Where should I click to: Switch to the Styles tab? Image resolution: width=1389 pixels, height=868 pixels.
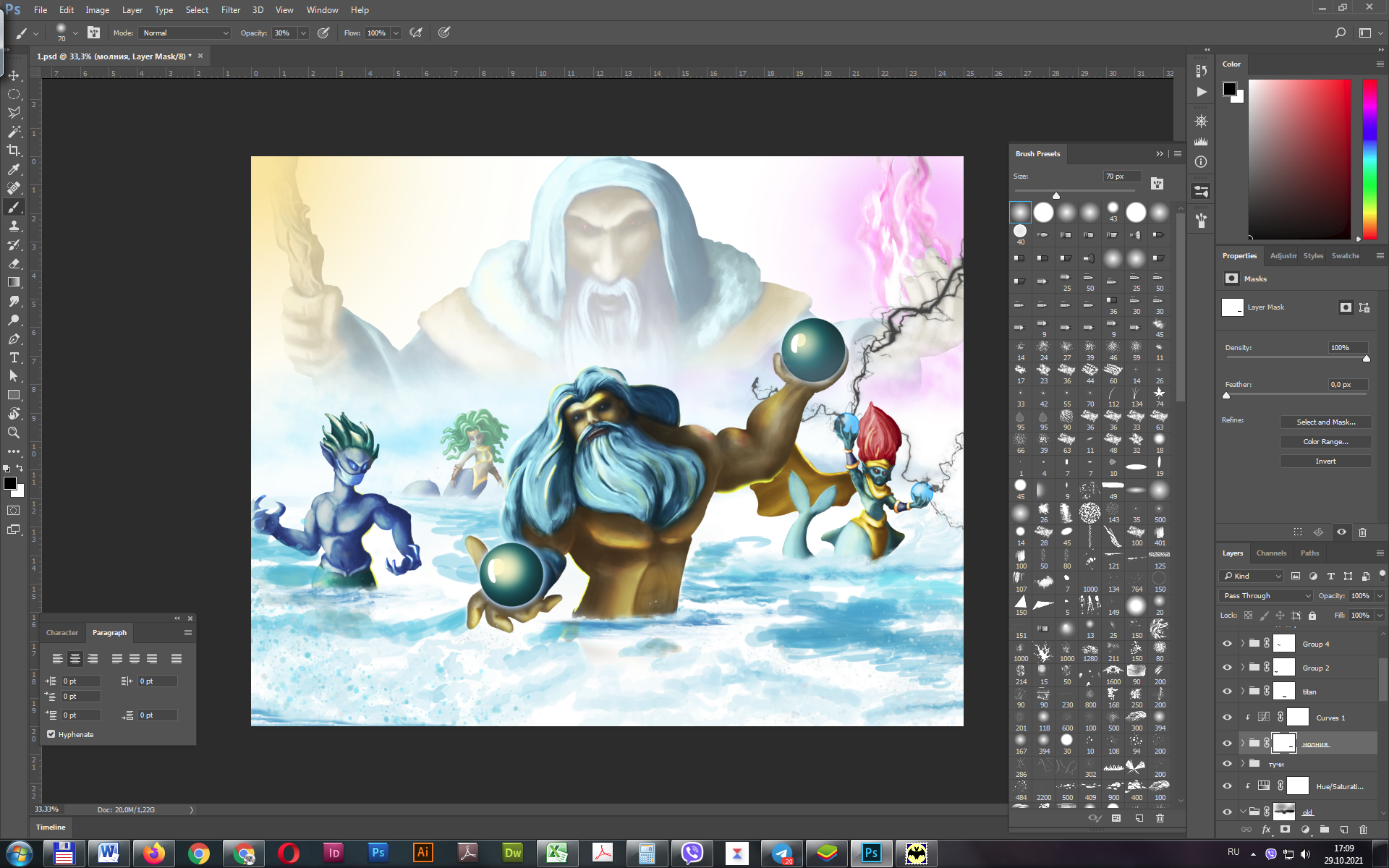coord(1313,256)
